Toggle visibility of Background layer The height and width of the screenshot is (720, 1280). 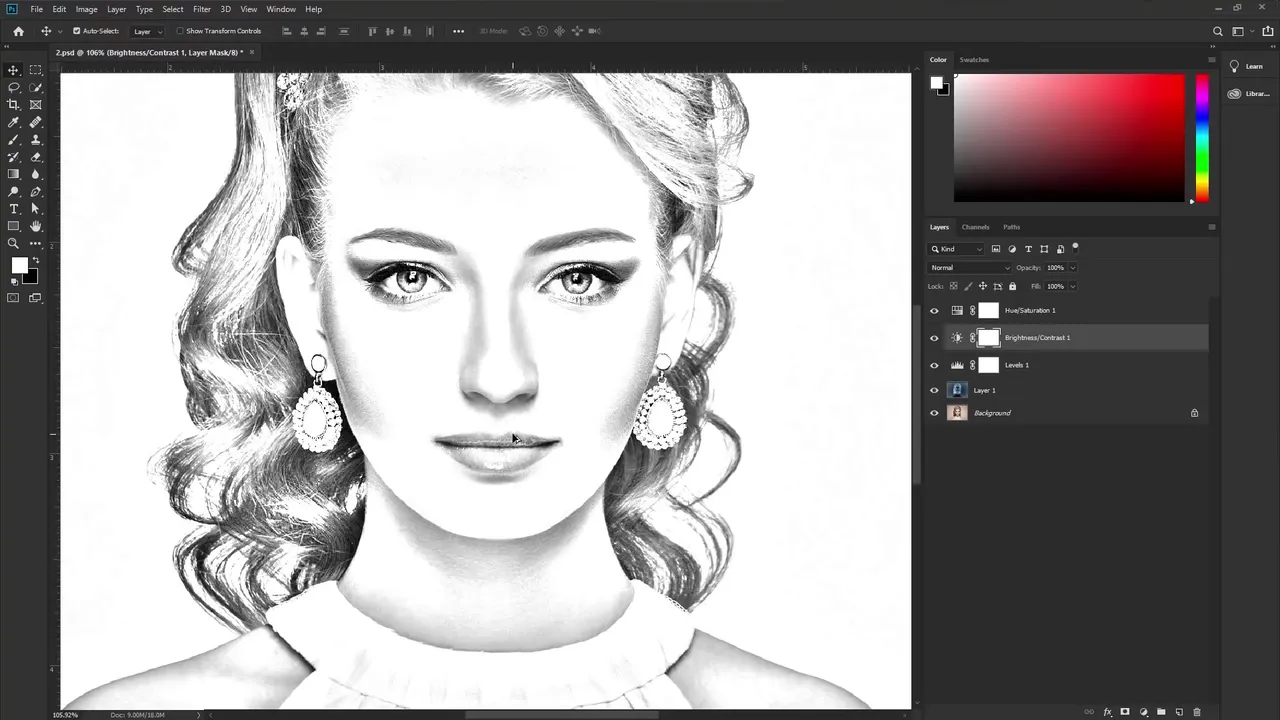click(x=935, y=413)
